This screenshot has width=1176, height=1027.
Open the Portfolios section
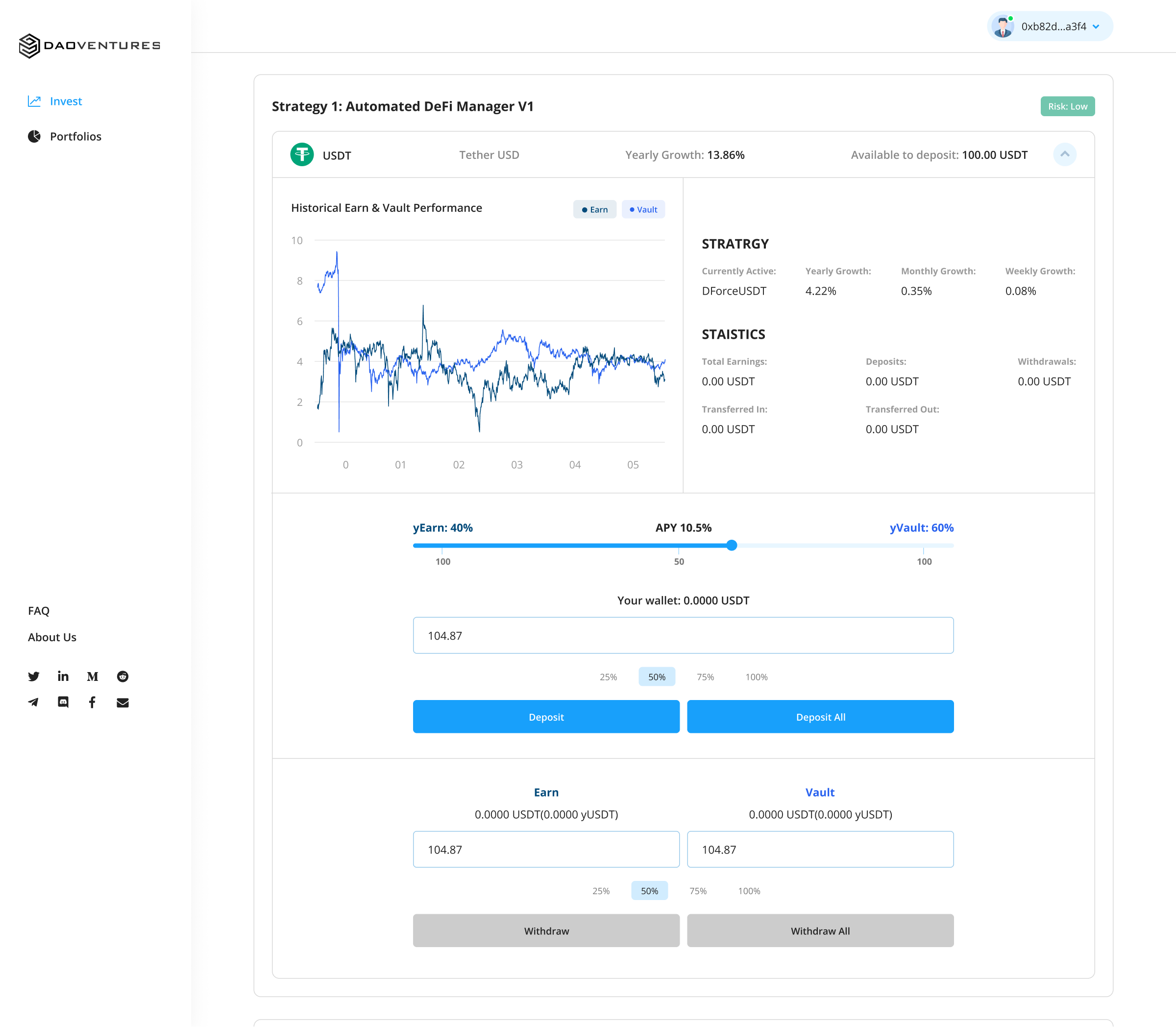[x=65, y=136]
